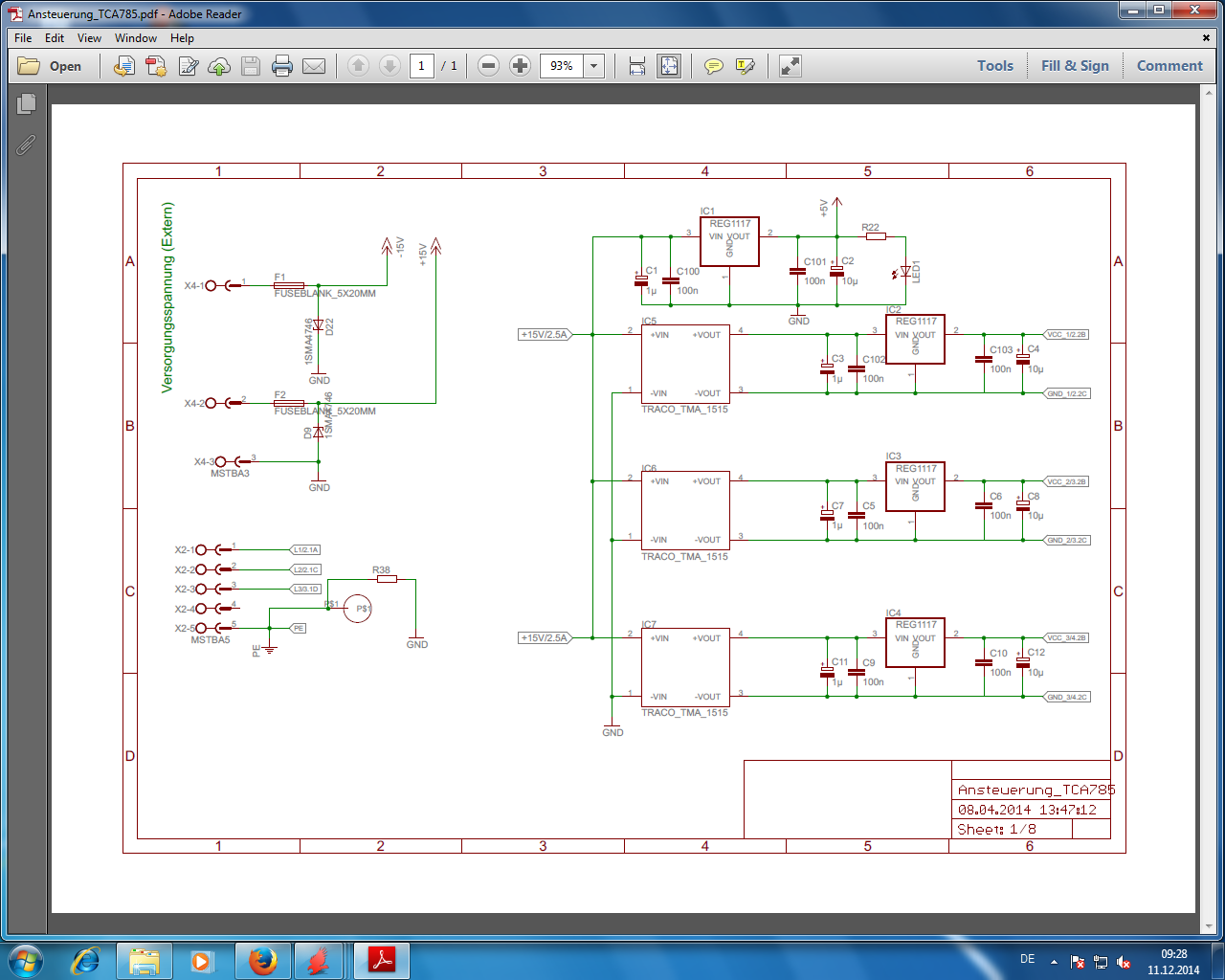Viewport: 1225px width, 980px height.
Task: Click the Windows Start button
Action: 26,960
